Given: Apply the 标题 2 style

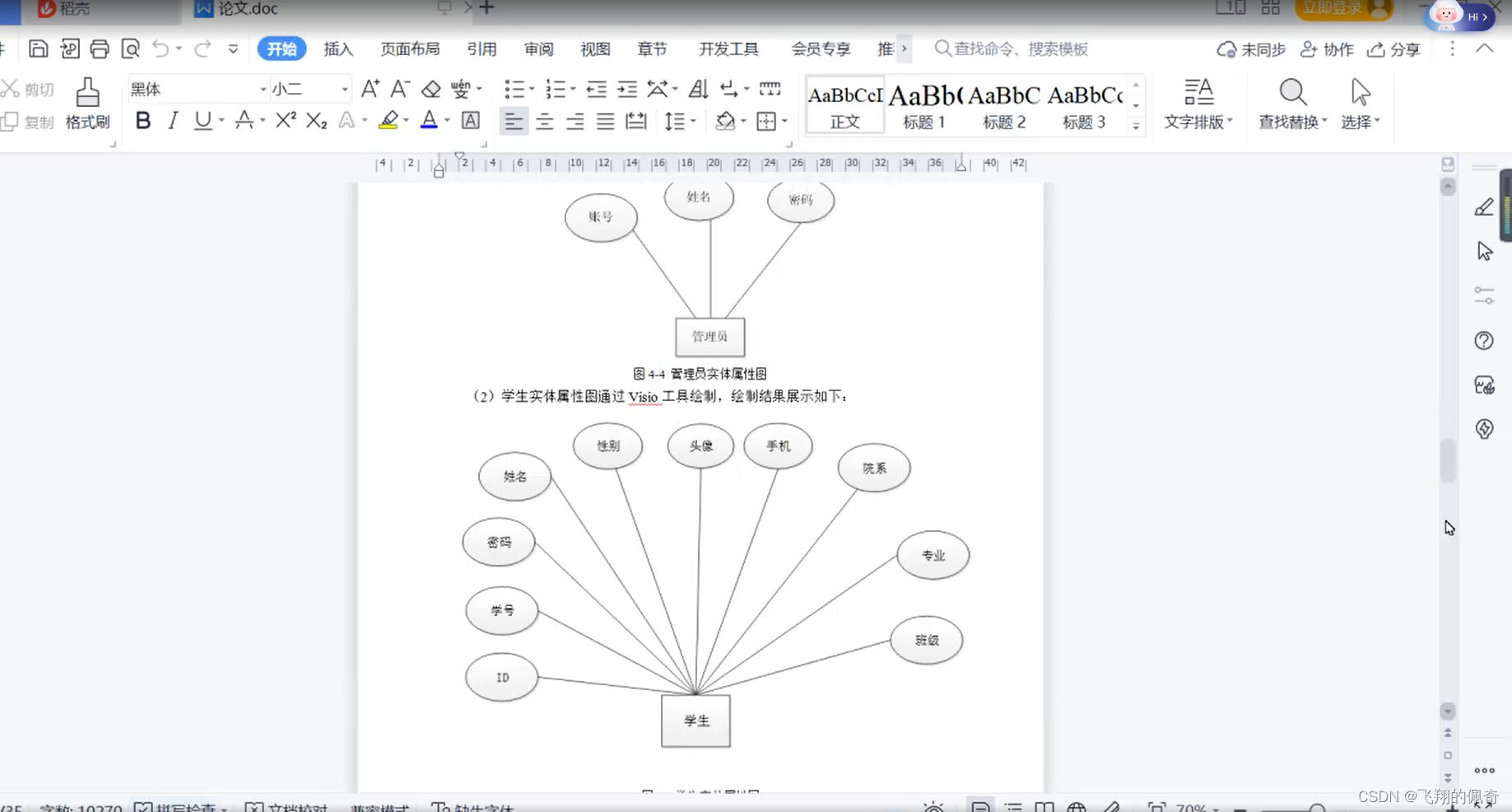Looking at the screenshot, I should (1004, 105).
